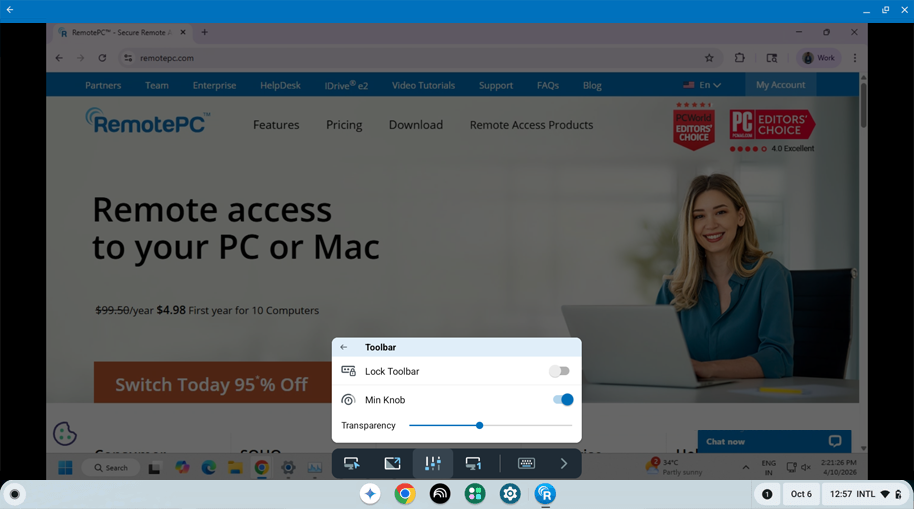Click the Min Knob icon

tap(348, 400)
